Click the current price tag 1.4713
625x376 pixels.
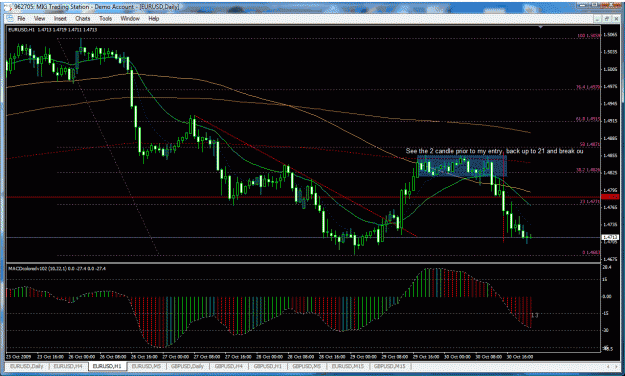pyautogui.click(x=609, y=238)
